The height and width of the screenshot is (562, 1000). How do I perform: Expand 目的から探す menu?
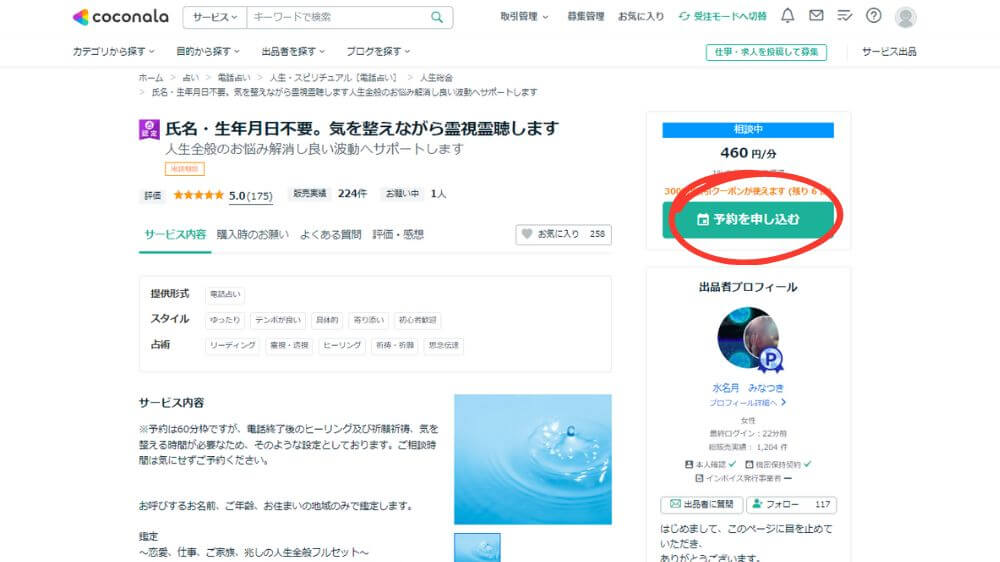(x=208, y=51)
